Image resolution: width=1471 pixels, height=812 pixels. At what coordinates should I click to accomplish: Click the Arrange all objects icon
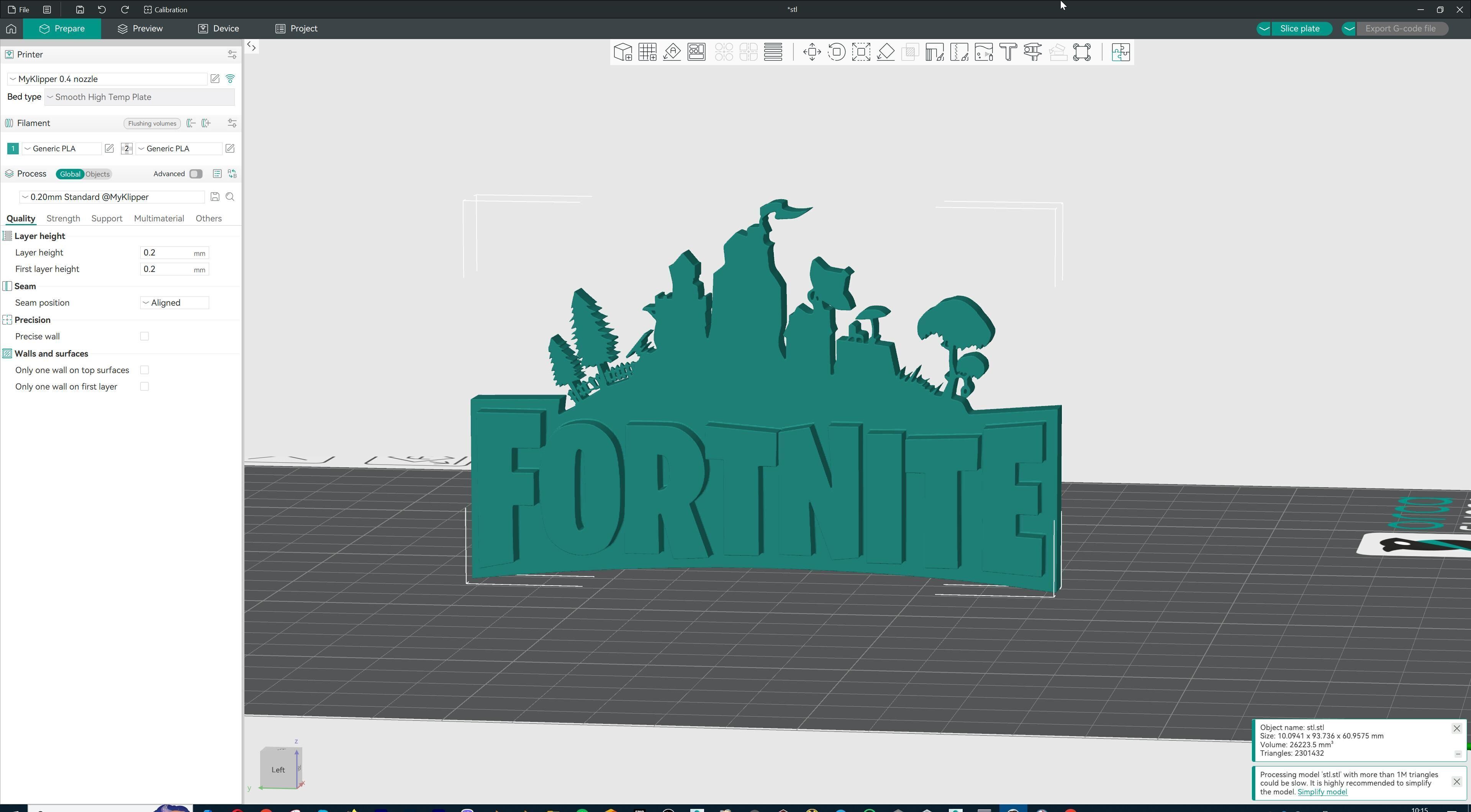pos(697,52)
